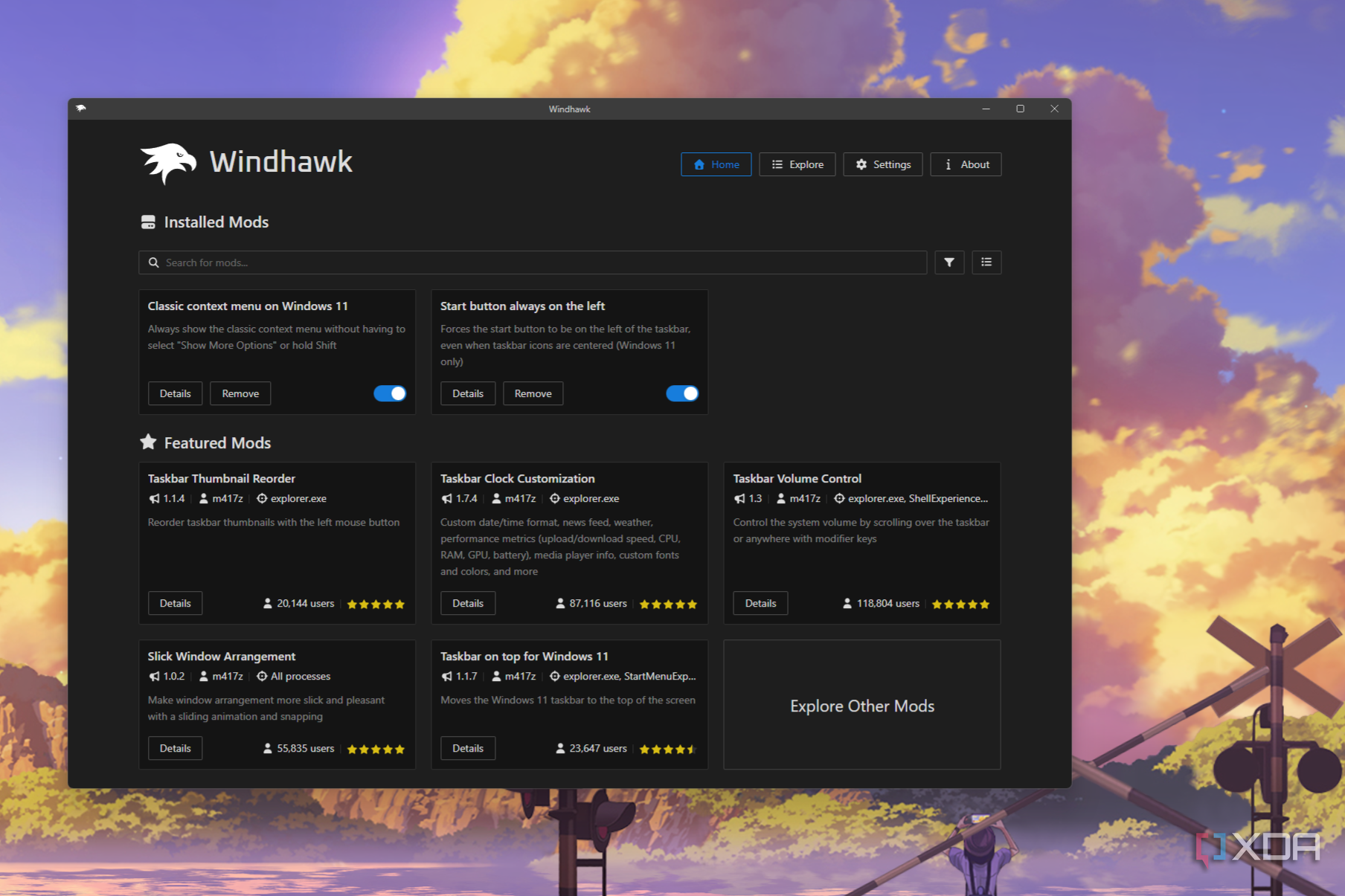Click target process icon in Taskbar Volume Control

point(839,499)
